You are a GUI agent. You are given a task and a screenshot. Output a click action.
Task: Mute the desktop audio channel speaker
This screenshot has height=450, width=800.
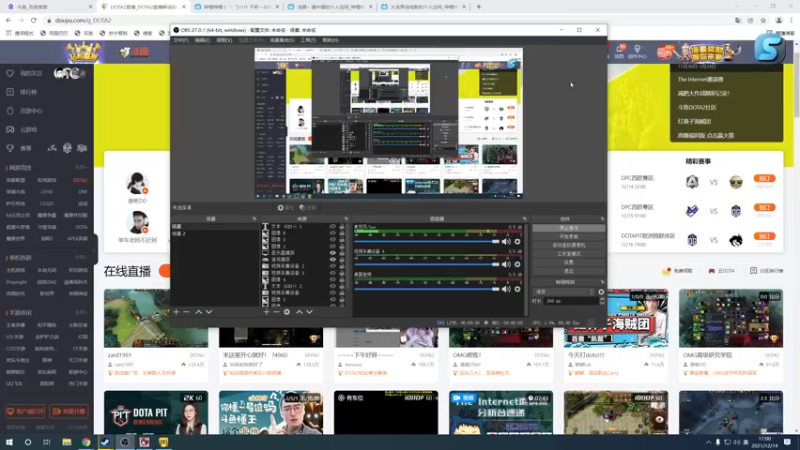(x=506, y=289)
